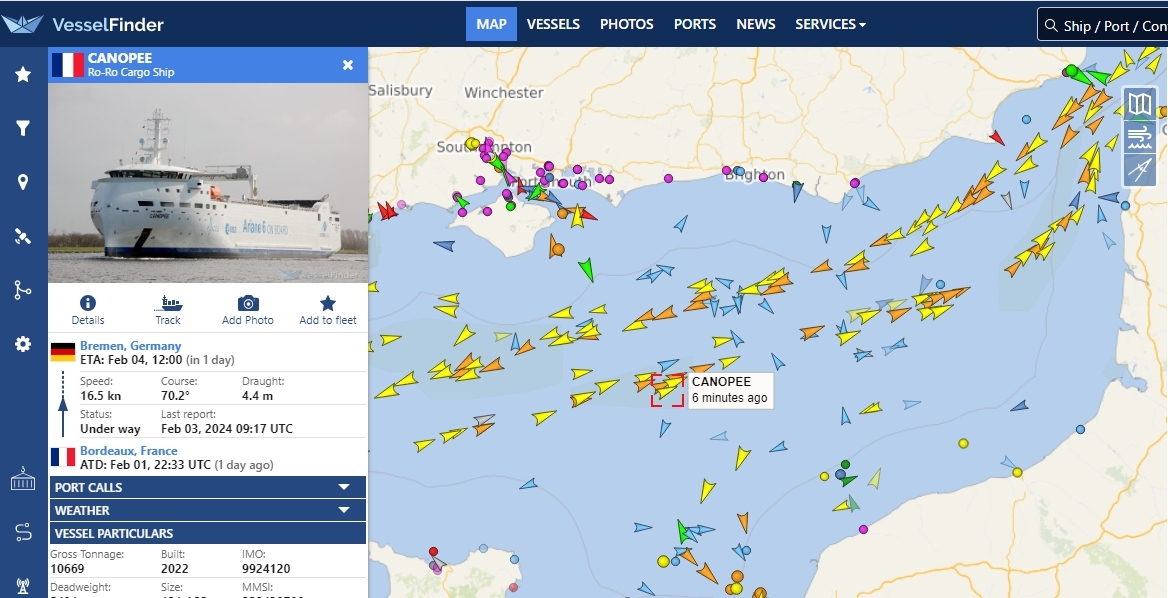Expand the PORT CALLS section
This screenshot has width=1168, height=598.
click(208, 487)
